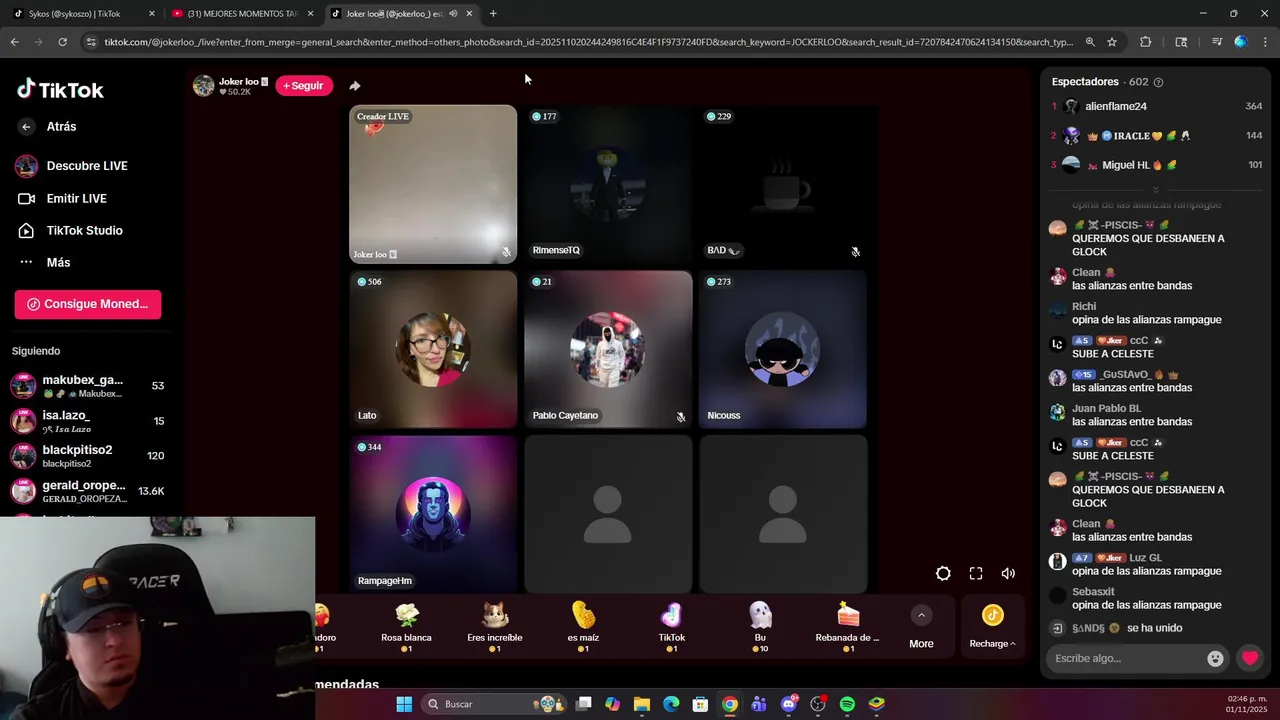Image resolution: width=1280 pixels, height=720 pixels.
Task: Click the TikTok logo
Action: click(60, 89)
